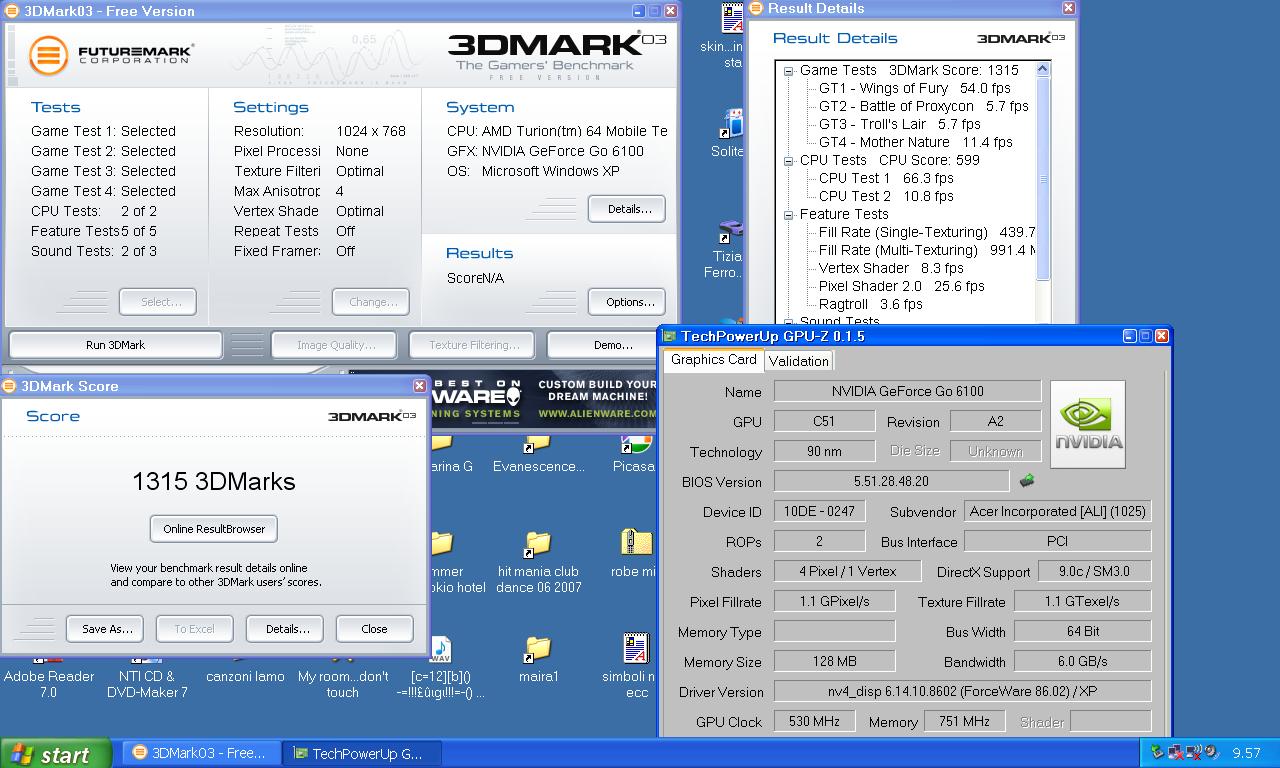Screen dimensions: 1280x768
Task: Click the Select... tests button
Action: pos(158,302)
